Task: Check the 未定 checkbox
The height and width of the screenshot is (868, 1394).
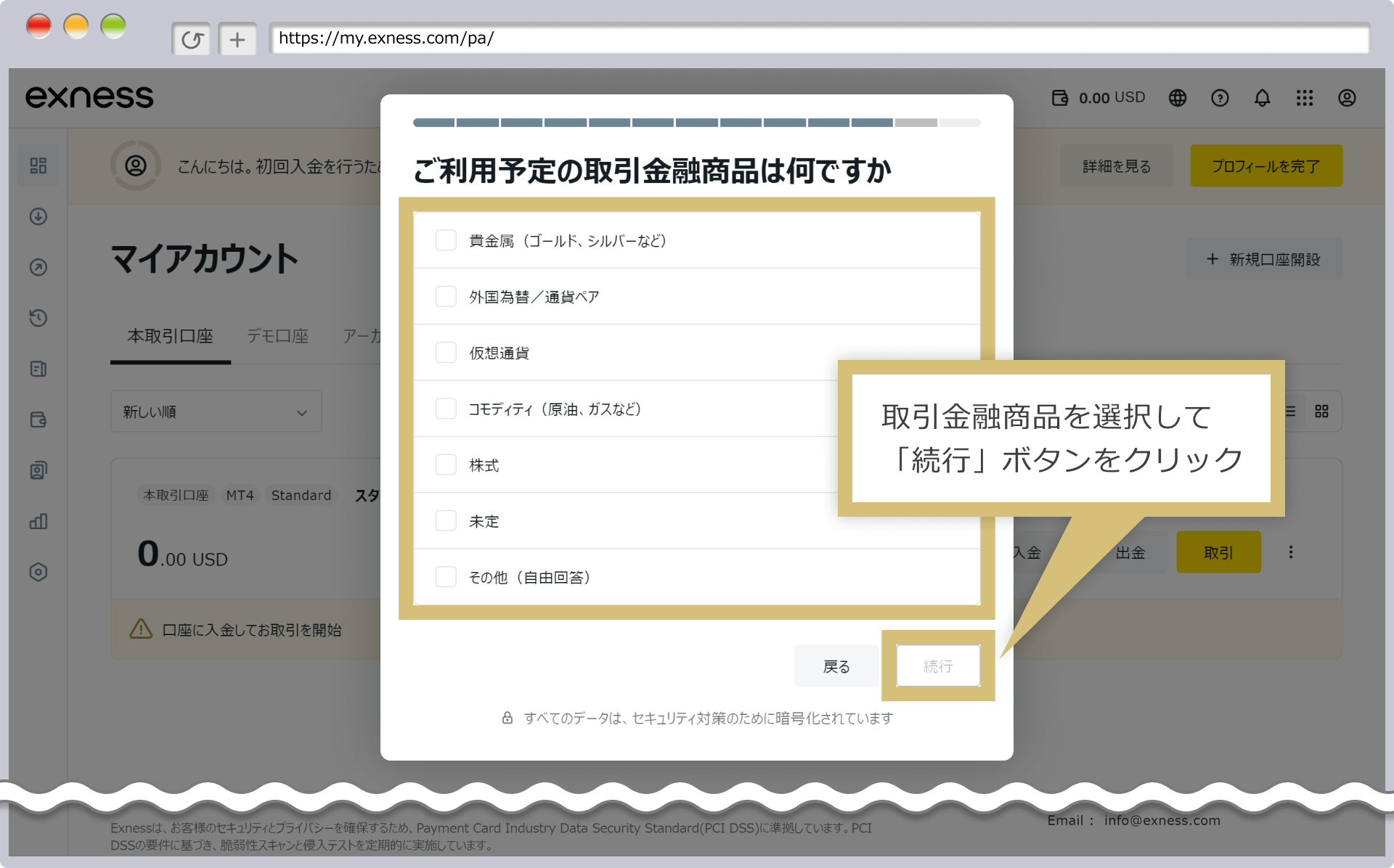Action: tap(446, 520)
